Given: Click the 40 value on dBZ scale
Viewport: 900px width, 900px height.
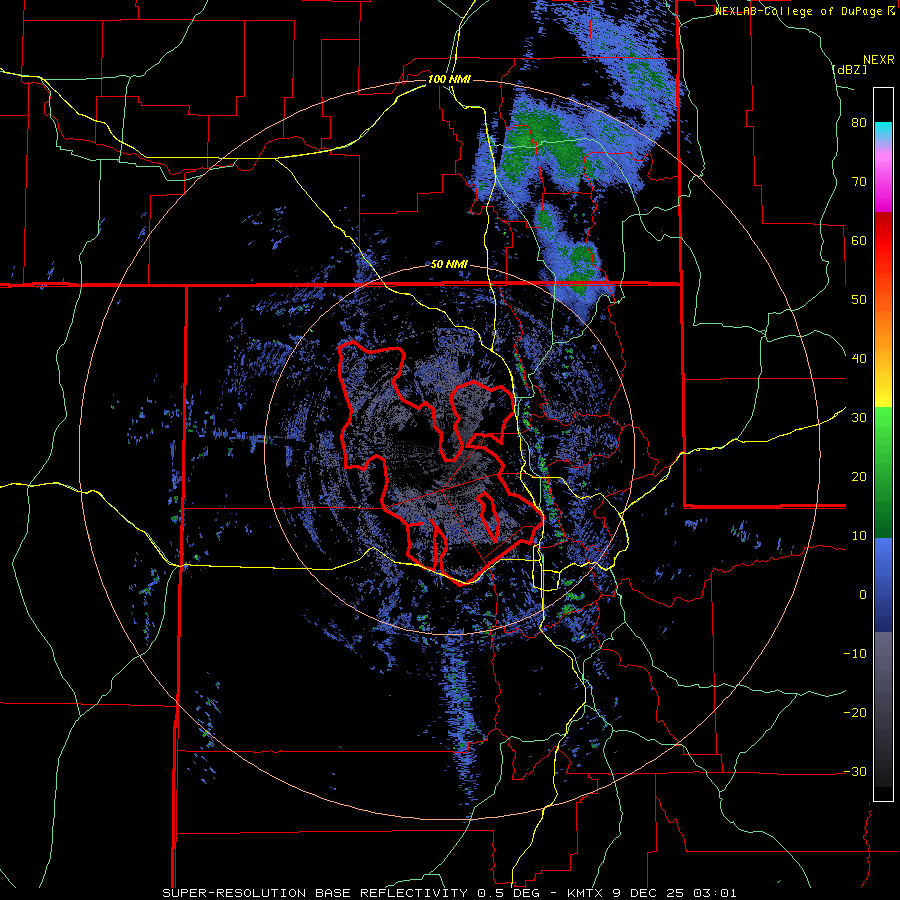Looking at the screenshot, I should coord(859,359).
